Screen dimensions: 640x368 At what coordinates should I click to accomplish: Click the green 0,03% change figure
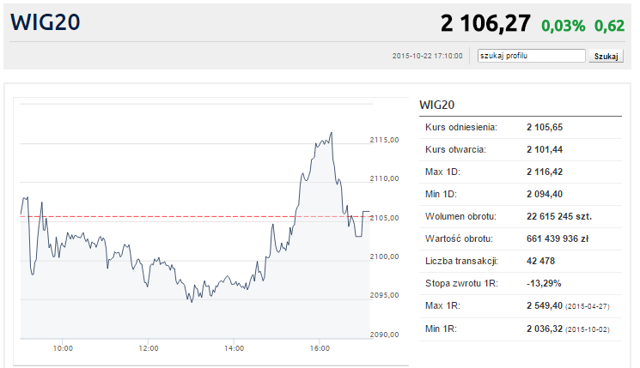pos(563,26)
